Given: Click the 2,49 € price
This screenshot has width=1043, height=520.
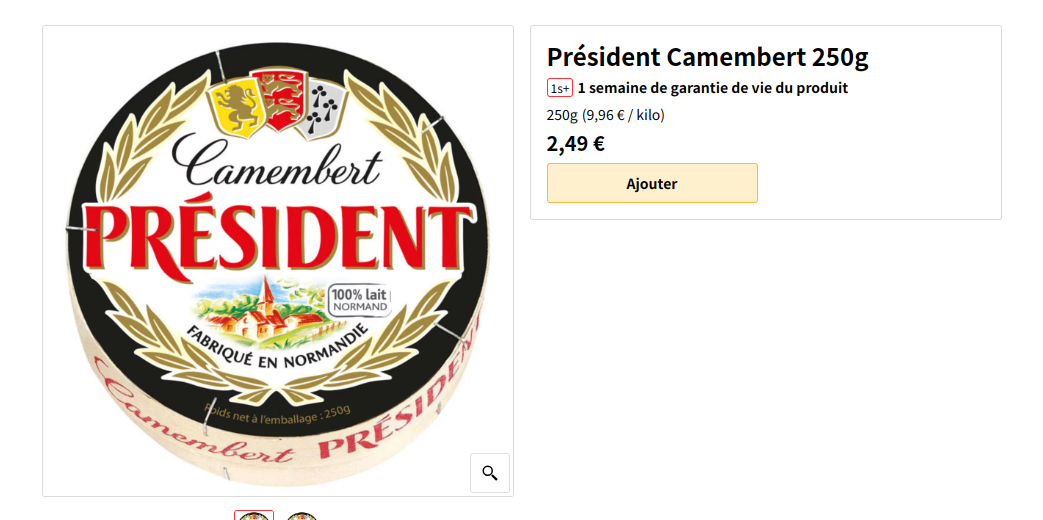Looking at the screenshot, I should tap(575, 143).
